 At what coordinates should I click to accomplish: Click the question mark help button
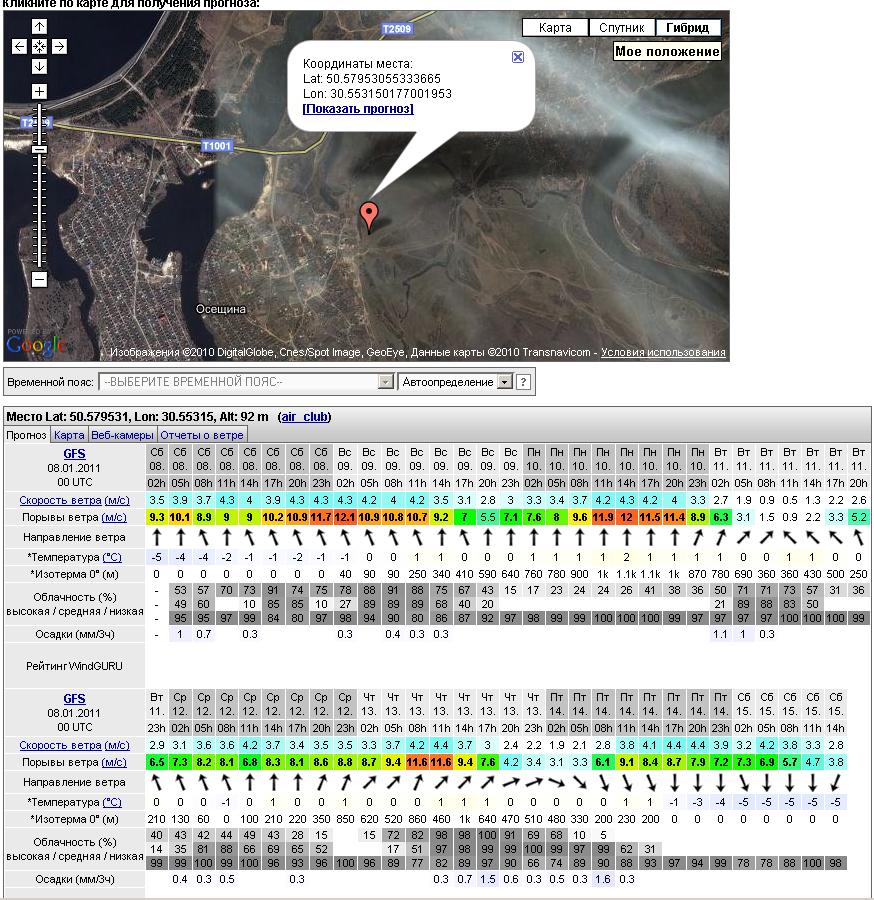click(x=524, y=382)
